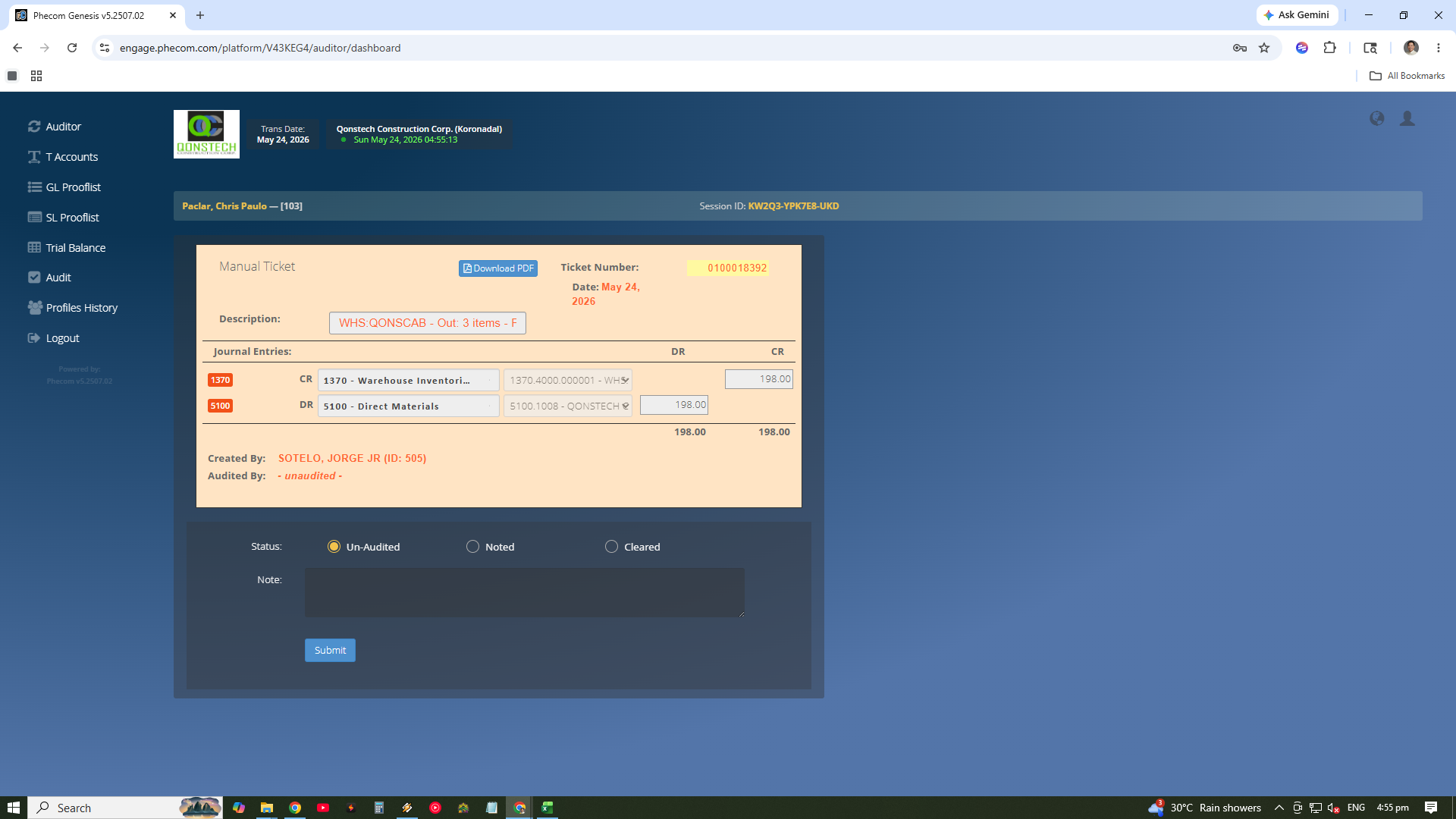Reload the browser page
This screenshot has height=819, width=1456.
coord(72,48)
